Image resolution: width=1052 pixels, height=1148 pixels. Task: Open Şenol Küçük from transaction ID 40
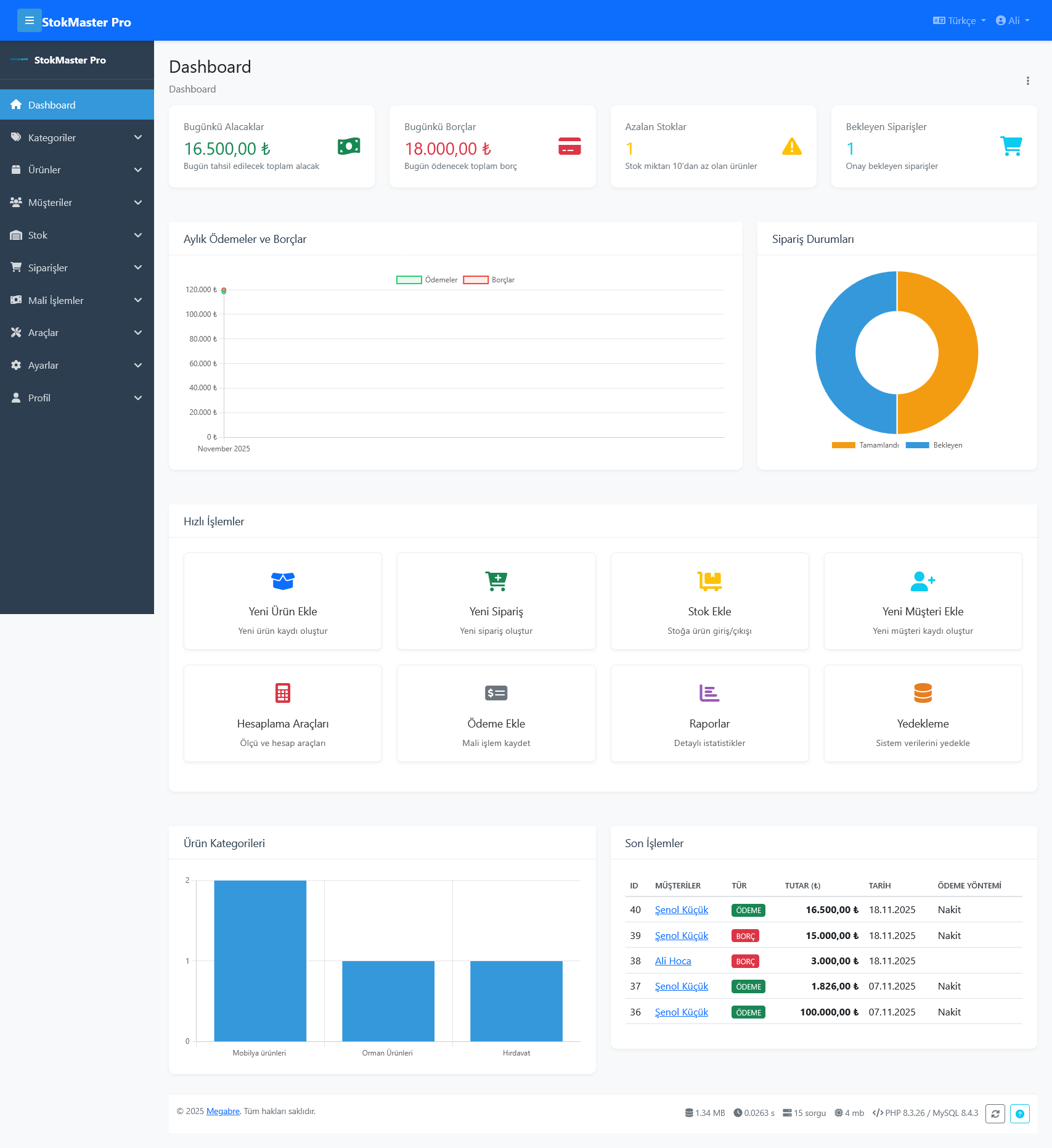[681, 909]
